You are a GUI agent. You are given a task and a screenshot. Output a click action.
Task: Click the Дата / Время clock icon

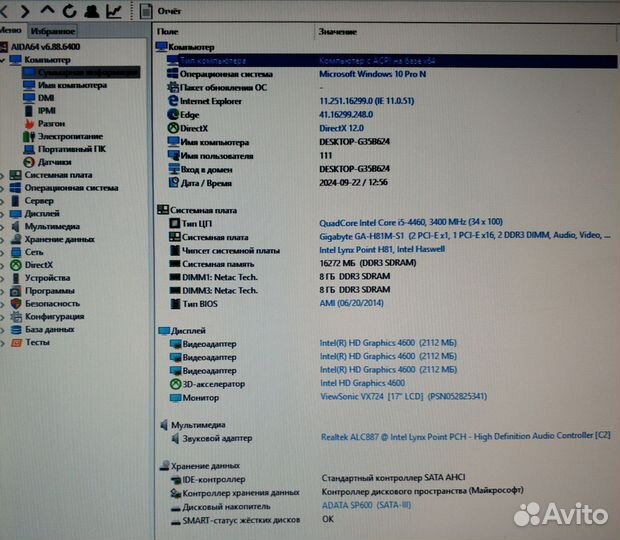coord(174,183)
